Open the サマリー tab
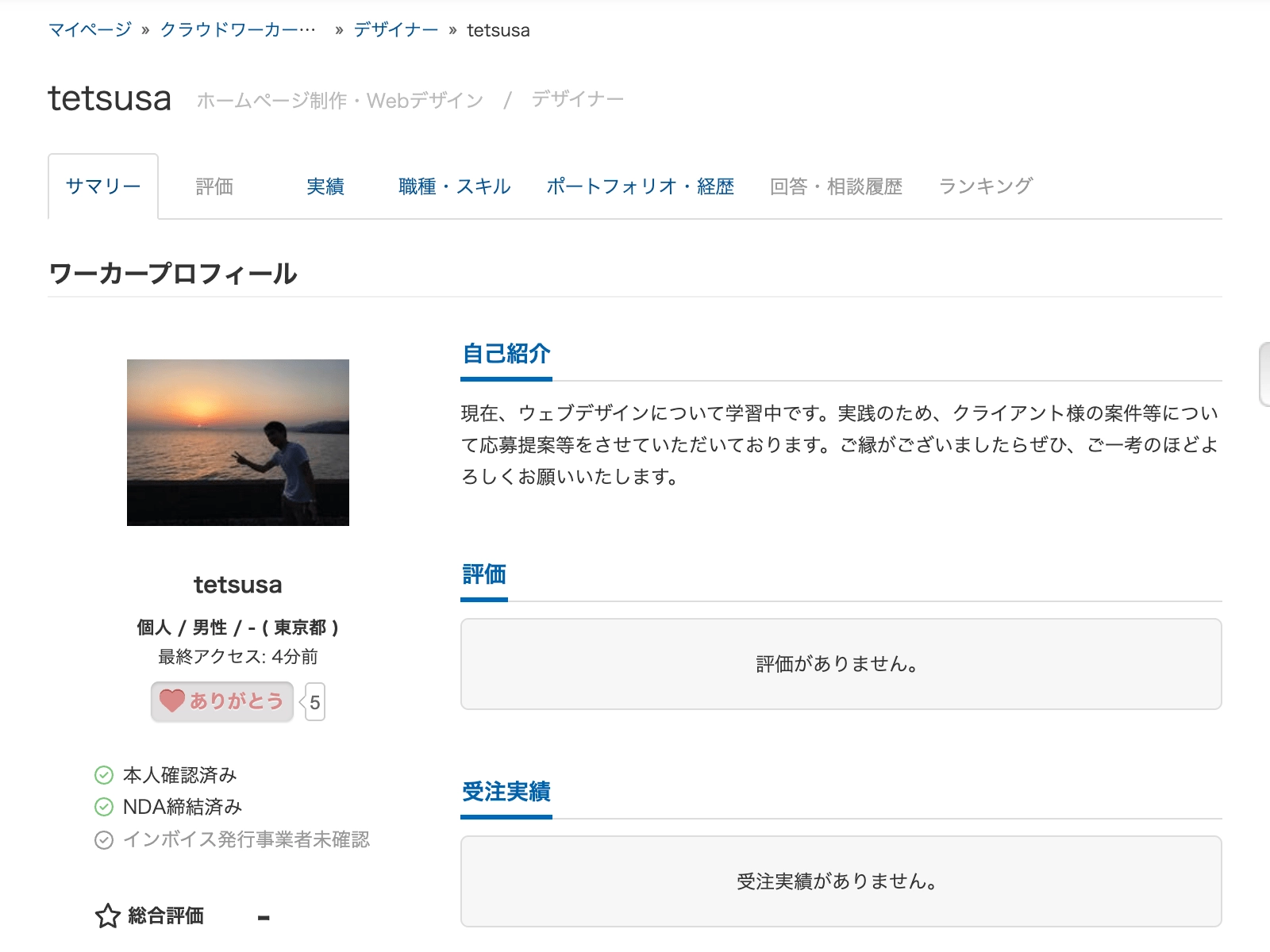 103,186
